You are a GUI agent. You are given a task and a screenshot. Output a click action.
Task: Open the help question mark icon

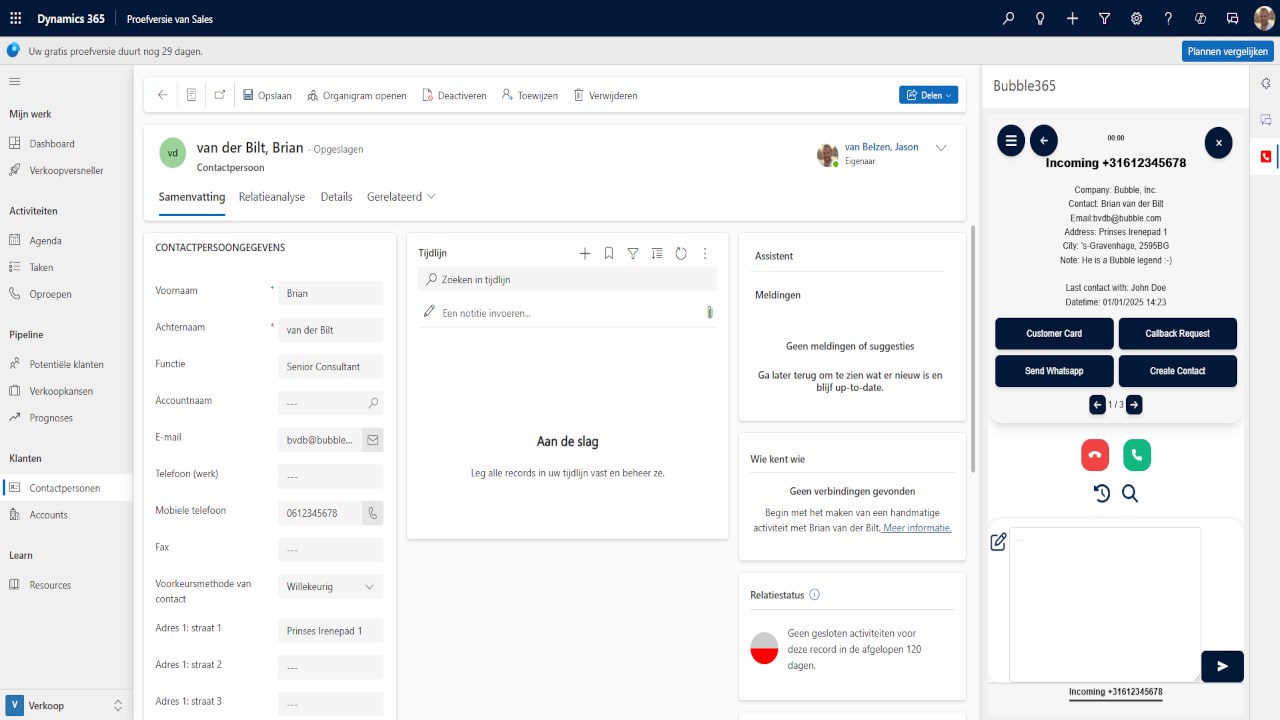(1168, 18)
